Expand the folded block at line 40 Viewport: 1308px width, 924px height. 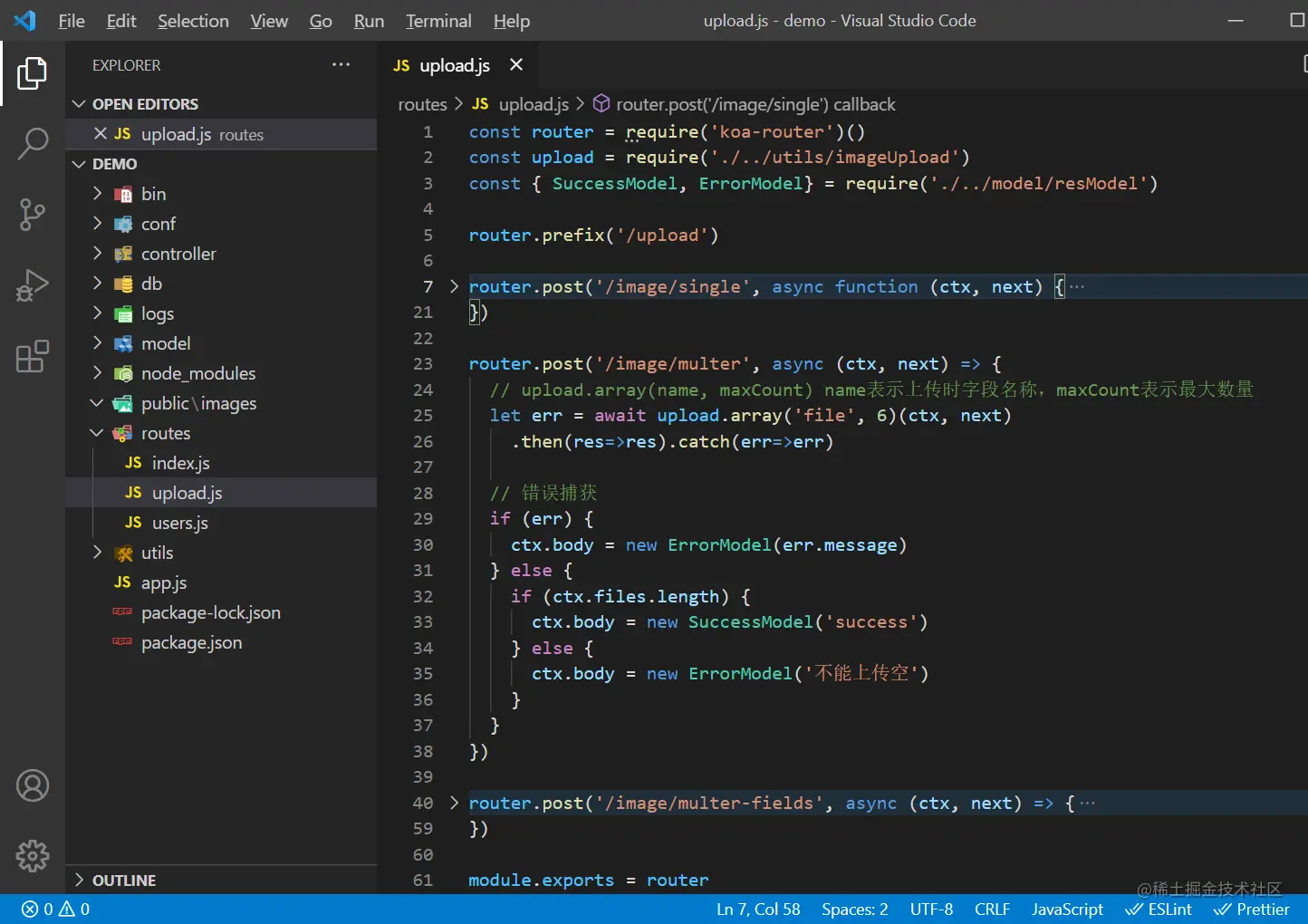click(454, 803)
